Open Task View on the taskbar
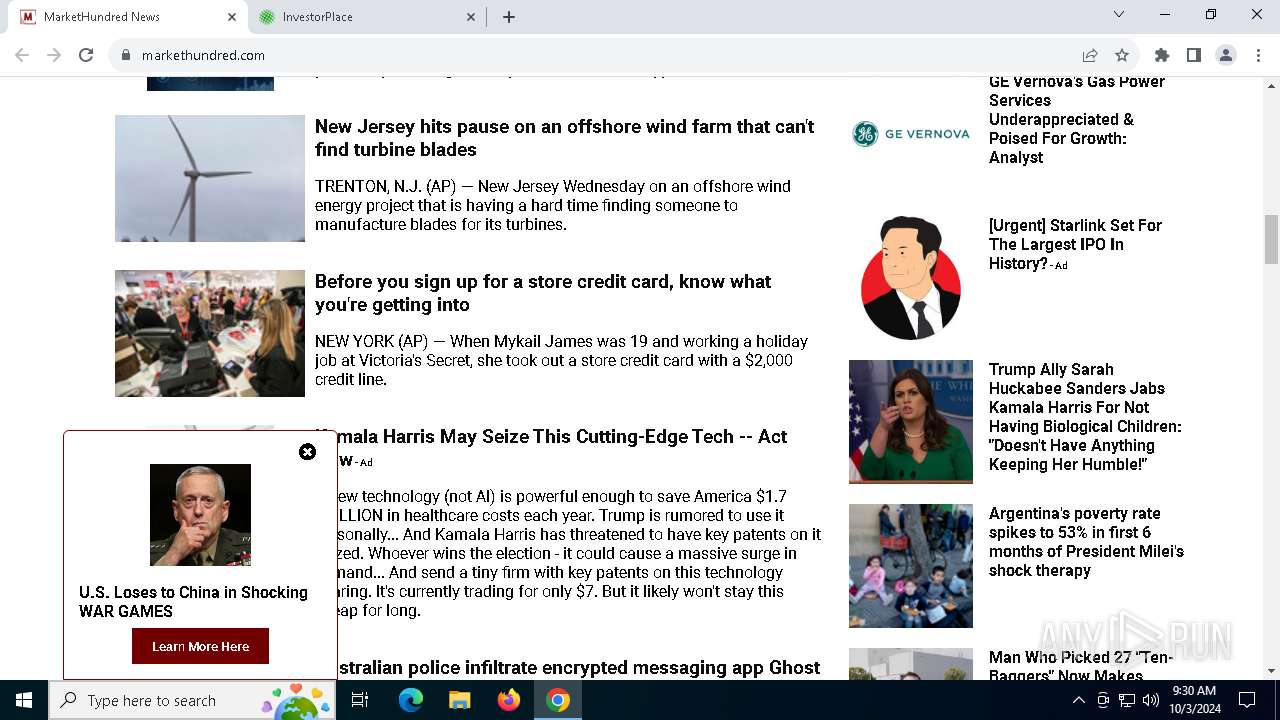1280x720 pixels. 360,700
